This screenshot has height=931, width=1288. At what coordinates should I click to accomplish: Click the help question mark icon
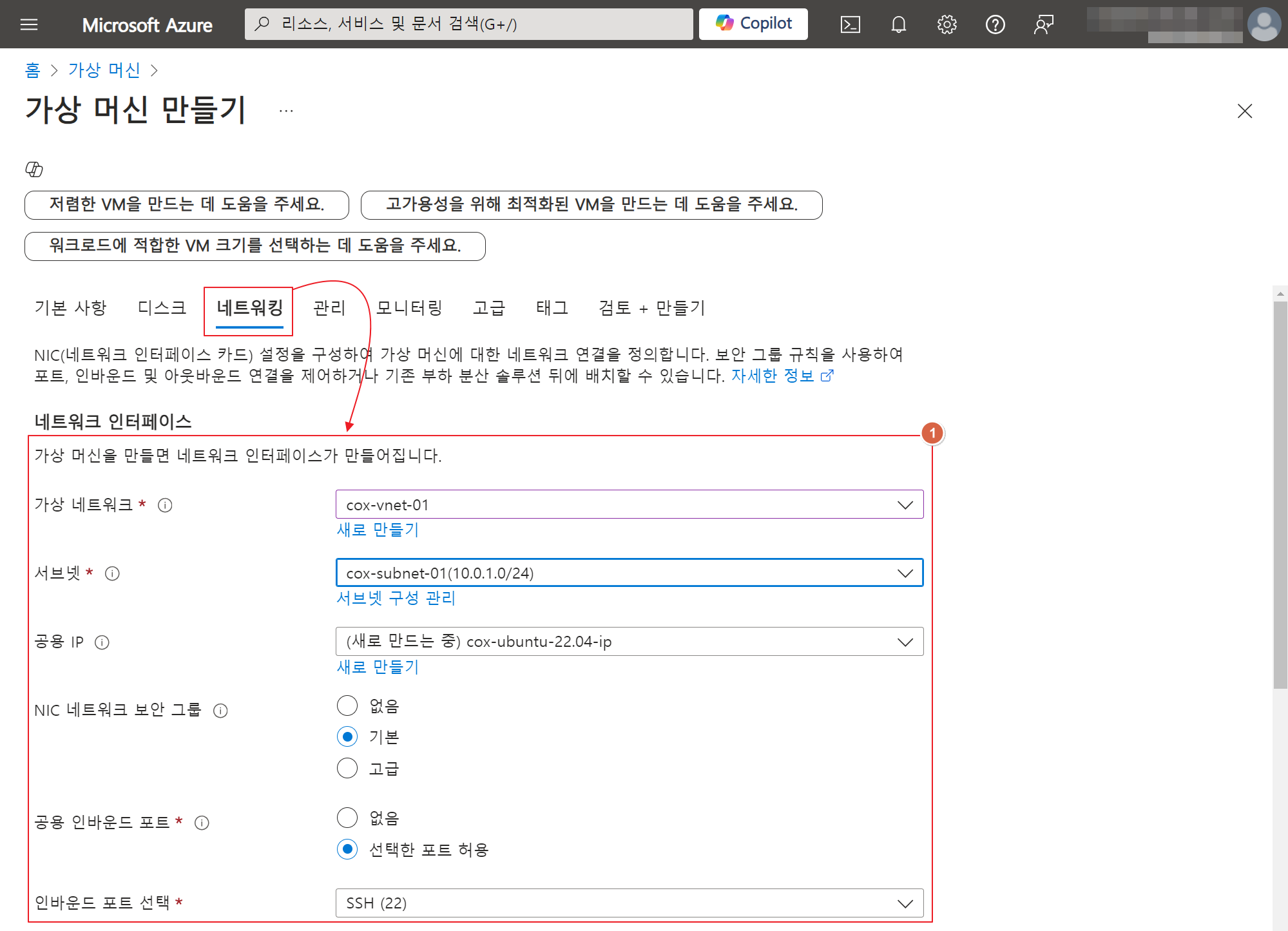click(995, 24)
